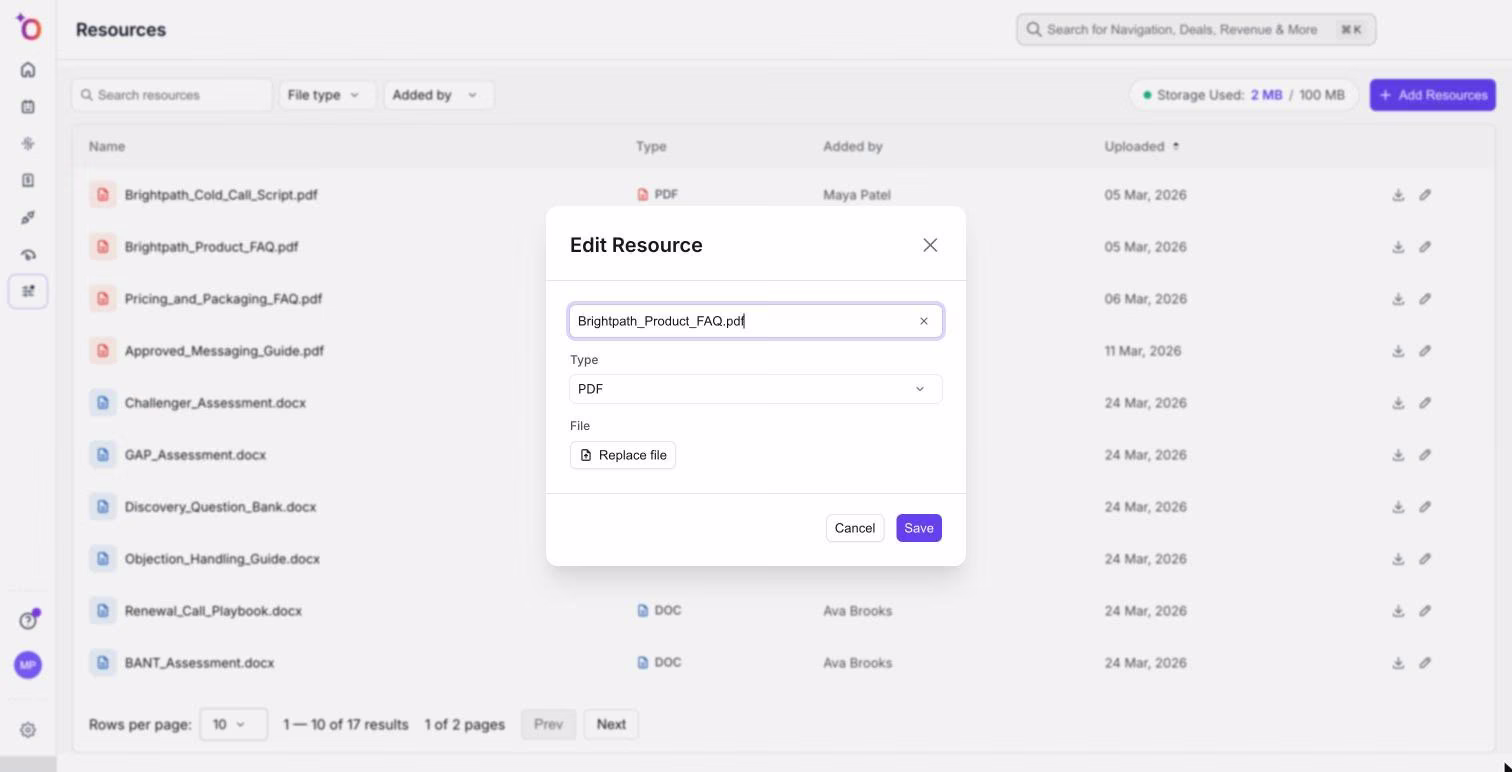
Task: Click the Add Resources button
Action: tap(1433, 95)
